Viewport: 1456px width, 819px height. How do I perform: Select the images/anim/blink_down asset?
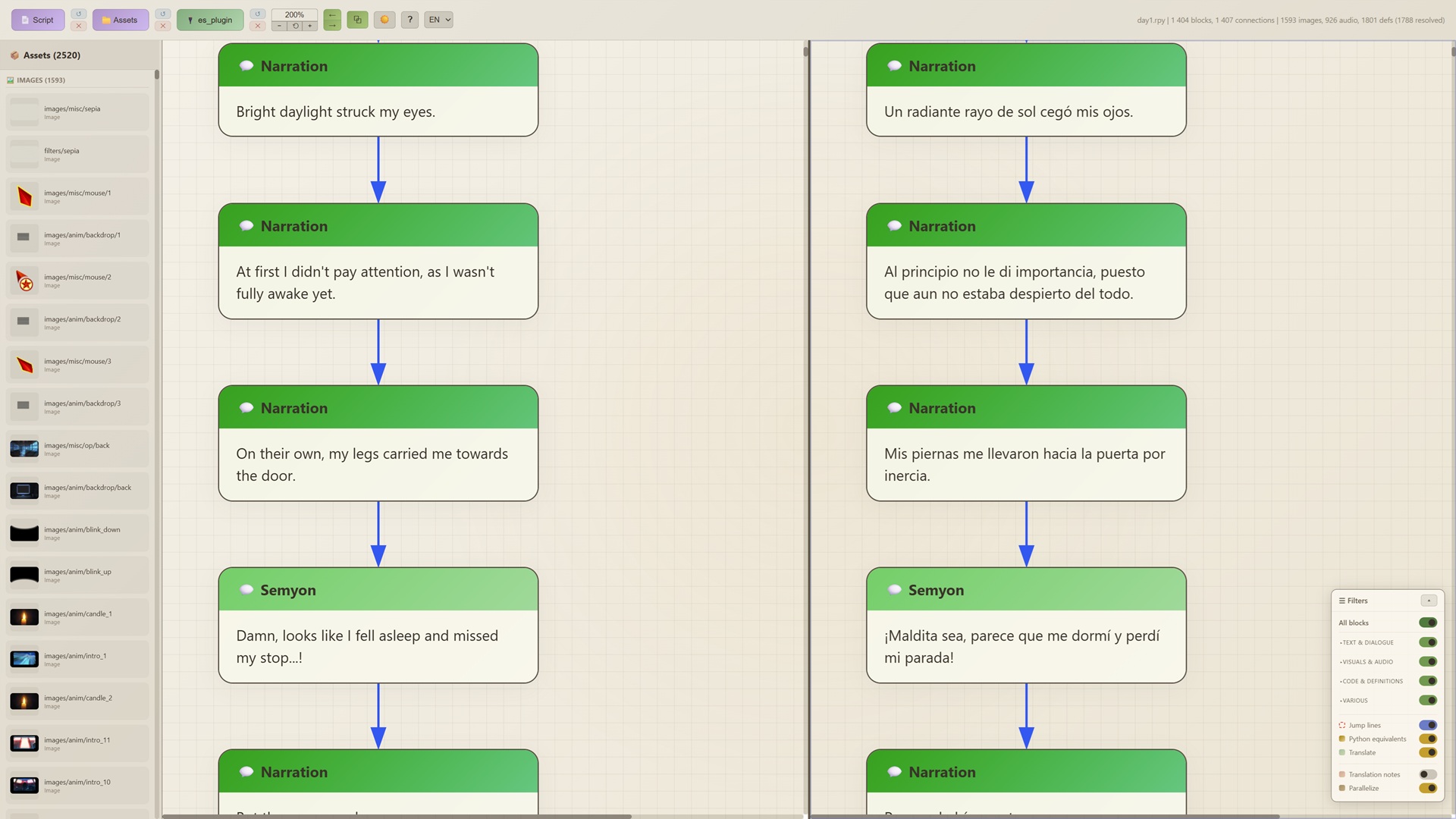[x=77, y=533]
